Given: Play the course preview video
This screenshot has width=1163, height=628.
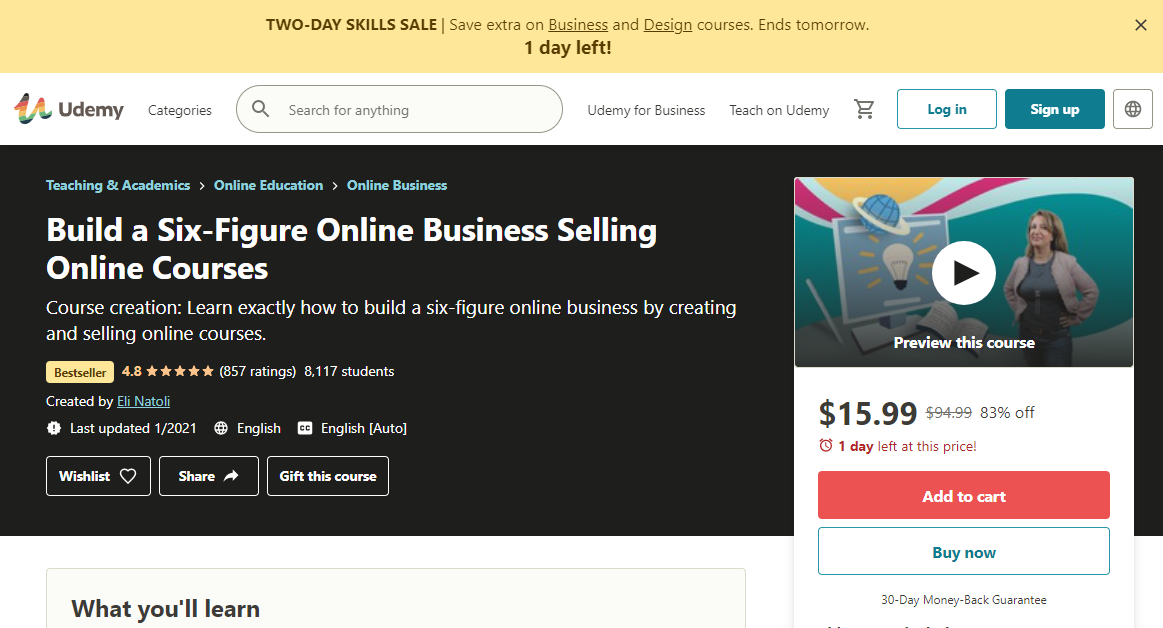Looking at the screenshot, I should point(963,272).
